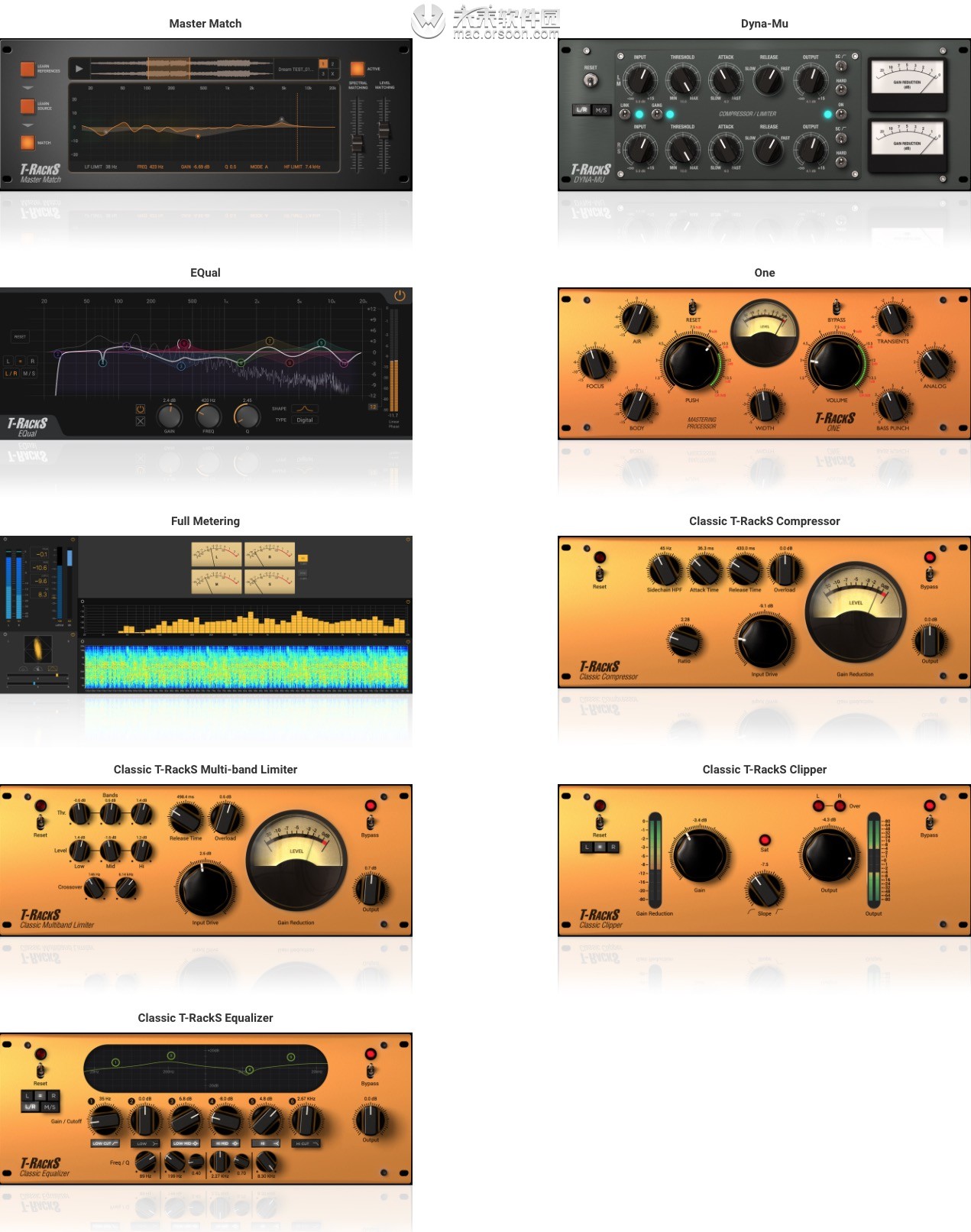Click the Gain knob on EQual
This screenshot has width=971, height=1232.
pos(170,417)
